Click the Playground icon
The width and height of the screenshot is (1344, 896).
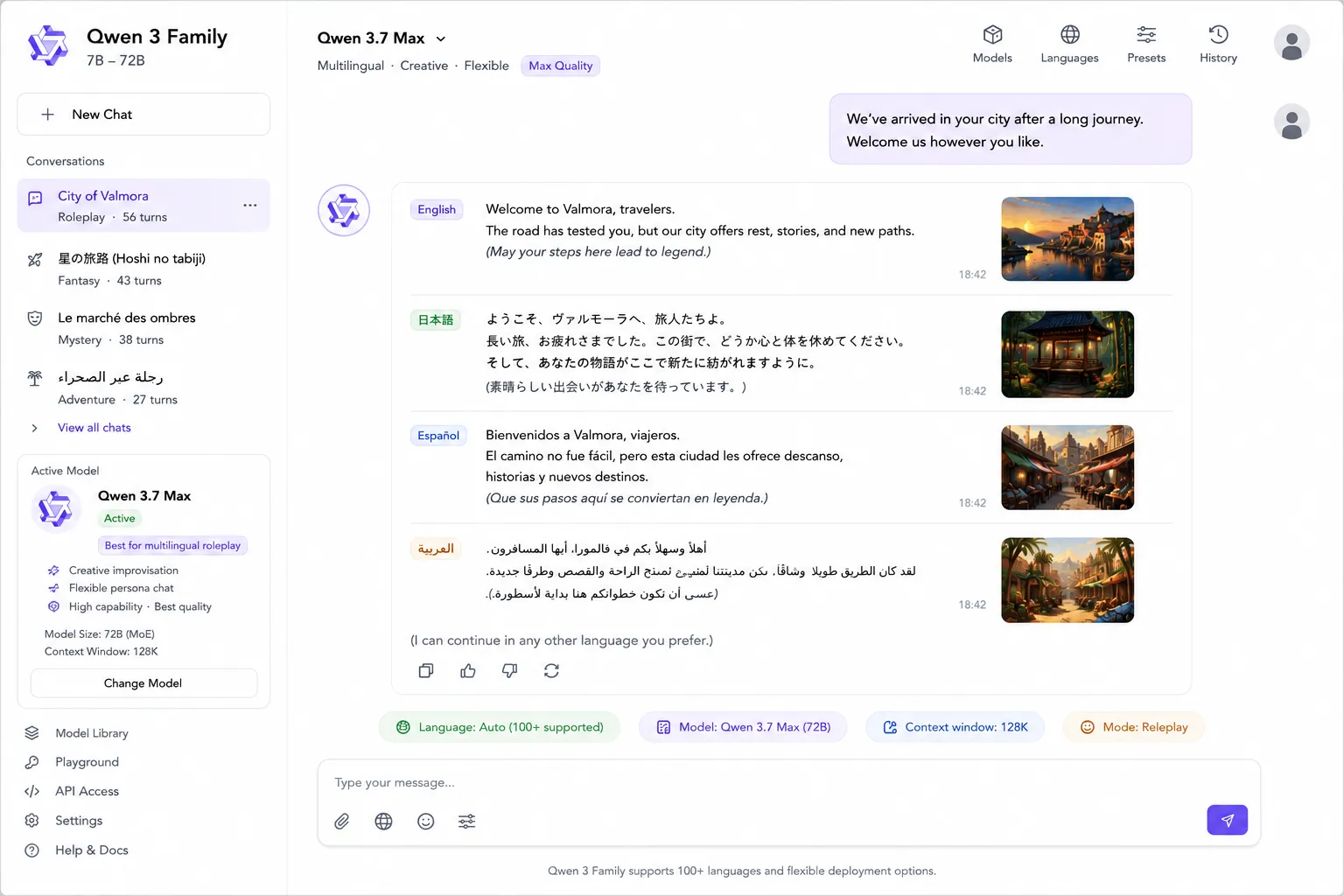click(x=32, y=762)
